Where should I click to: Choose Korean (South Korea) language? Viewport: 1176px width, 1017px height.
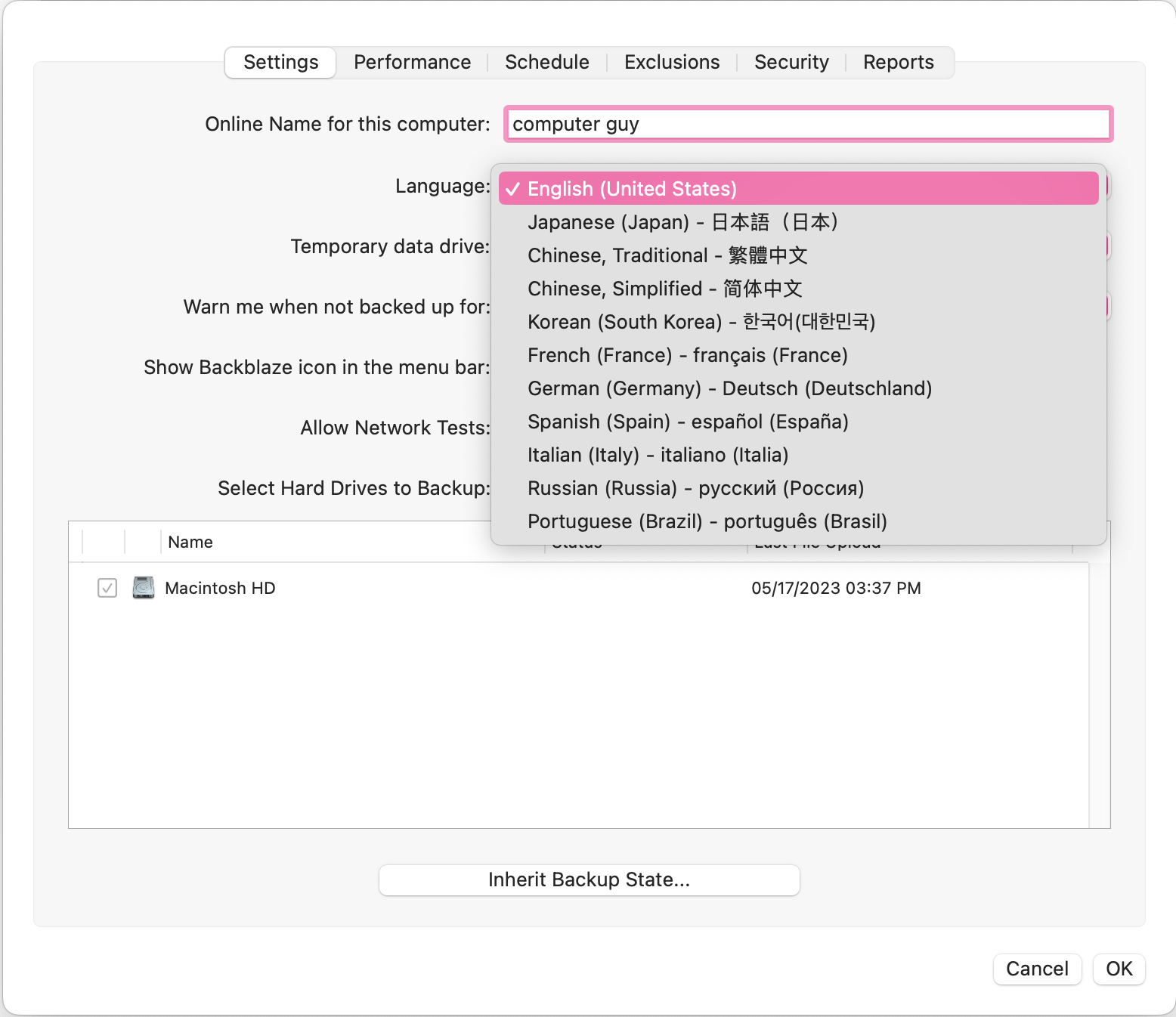[799, 322]
